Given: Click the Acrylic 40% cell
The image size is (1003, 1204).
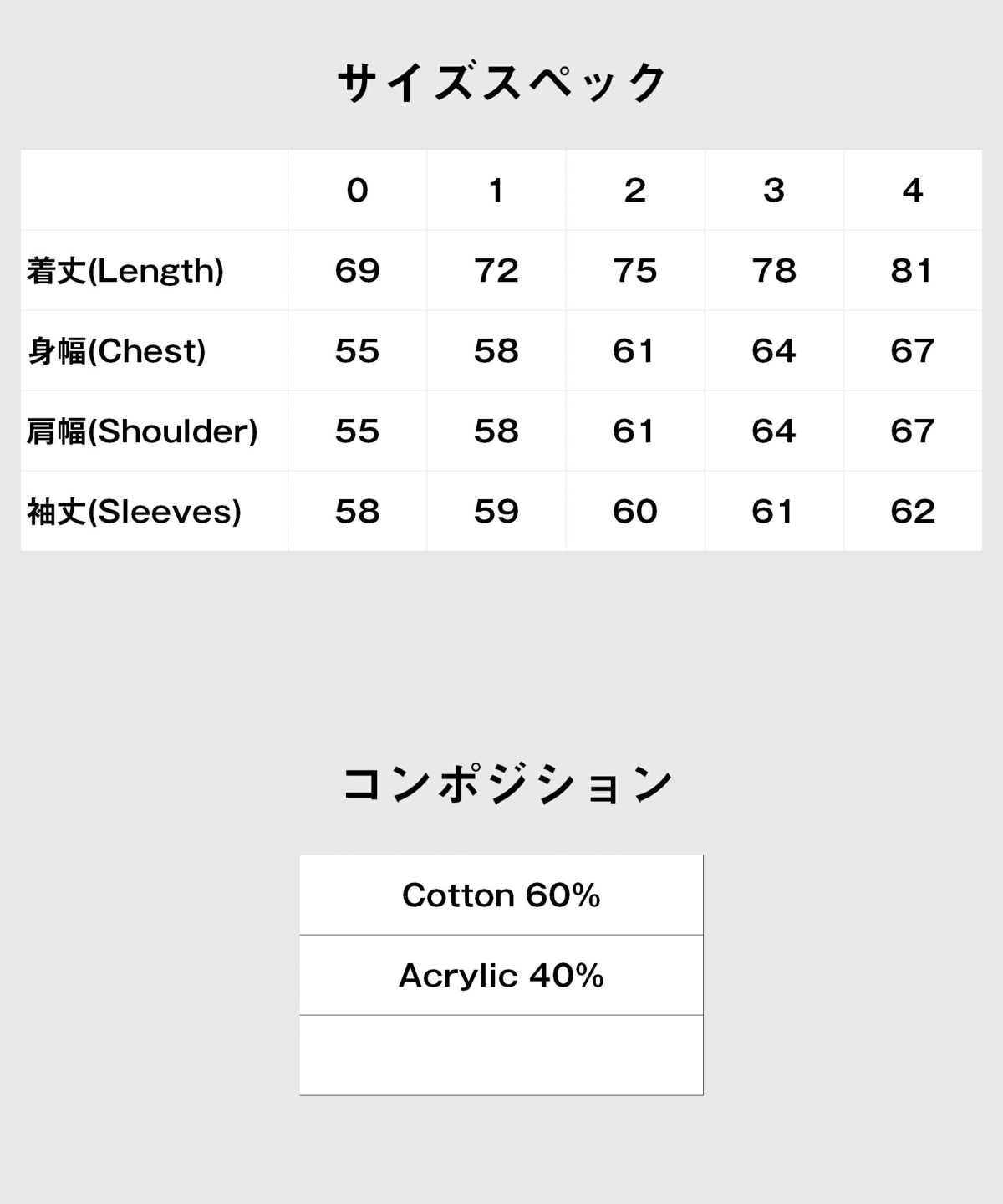Looking at the screenshot, I should (501, 975).
